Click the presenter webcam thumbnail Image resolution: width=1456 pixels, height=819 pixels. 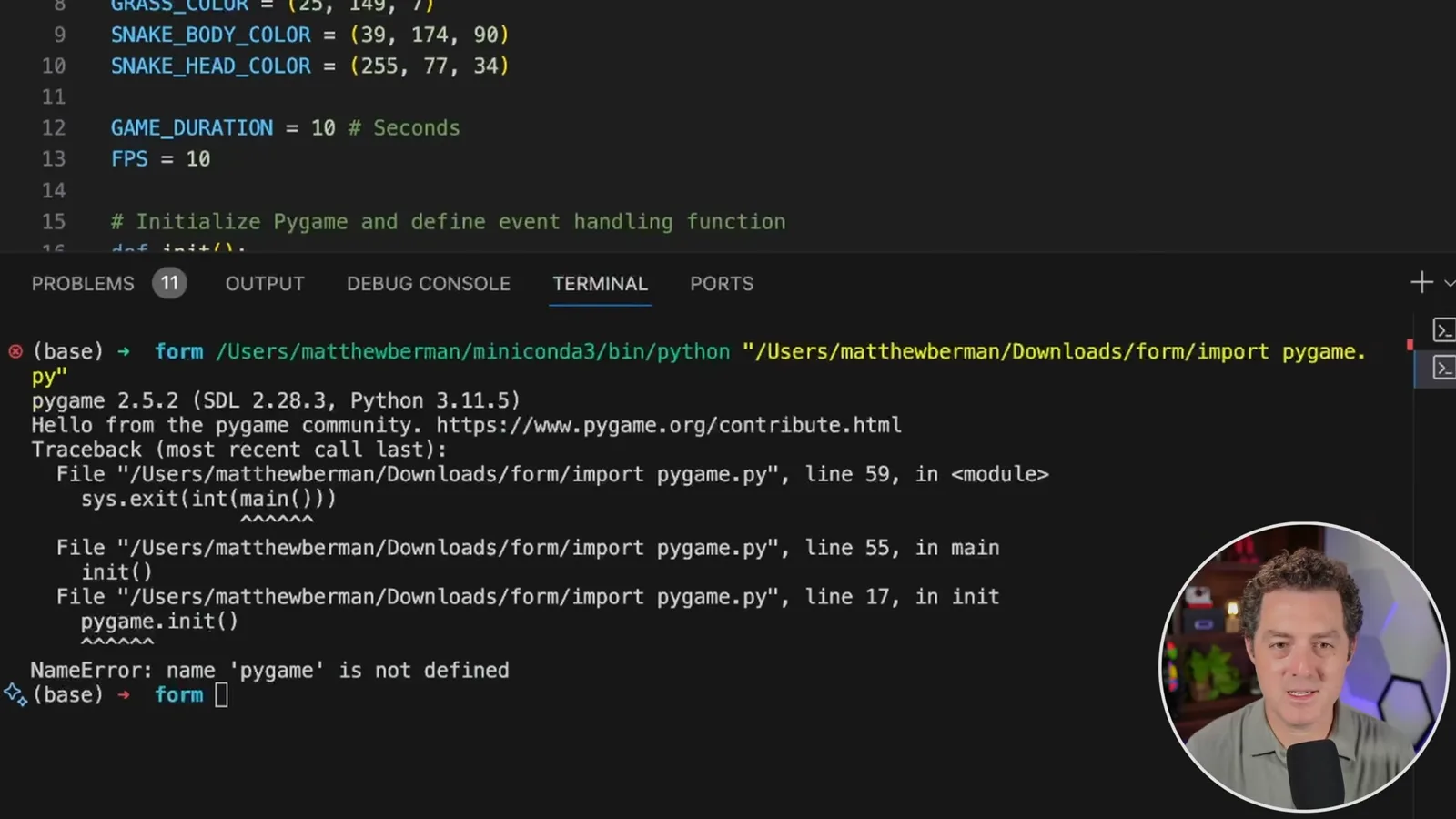pos(1303,666)
